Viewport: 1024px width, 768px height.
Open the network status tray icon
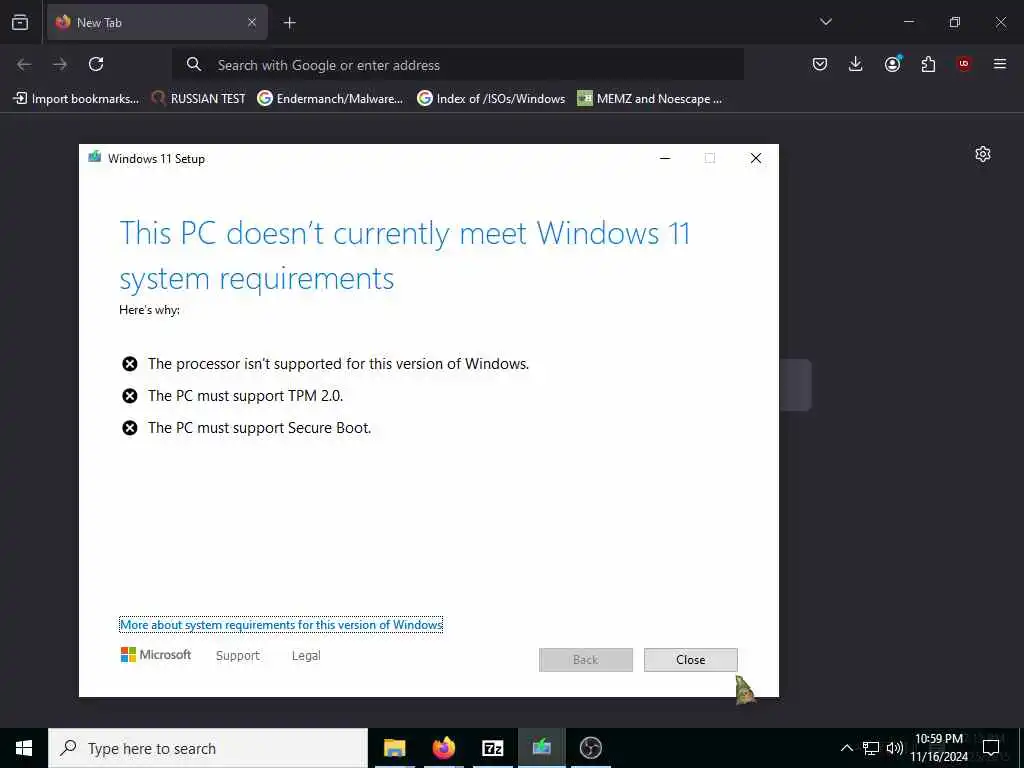tap(871, 748)
